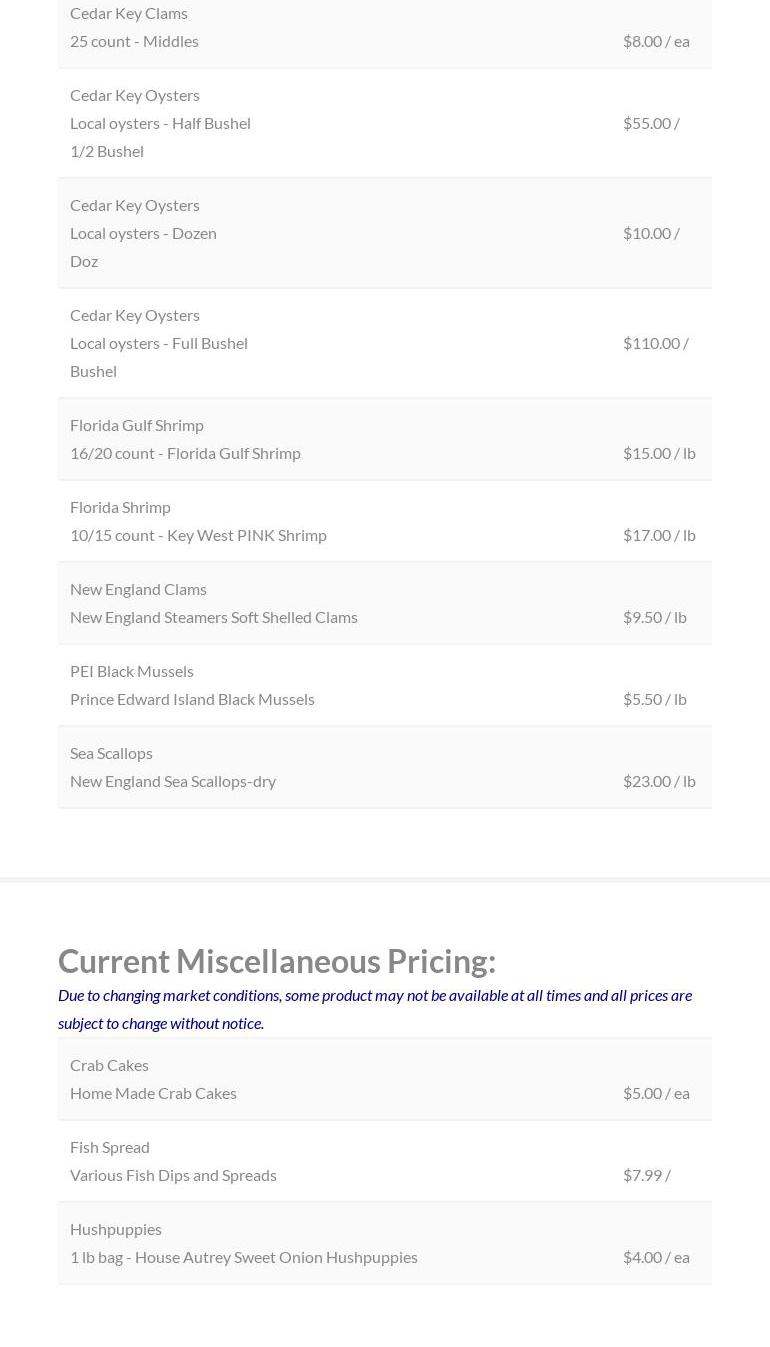Click House Autrey Sweet Onion Hushpuppies entry
Screen dimensions: 770x1347
[x=243, y=1257]
